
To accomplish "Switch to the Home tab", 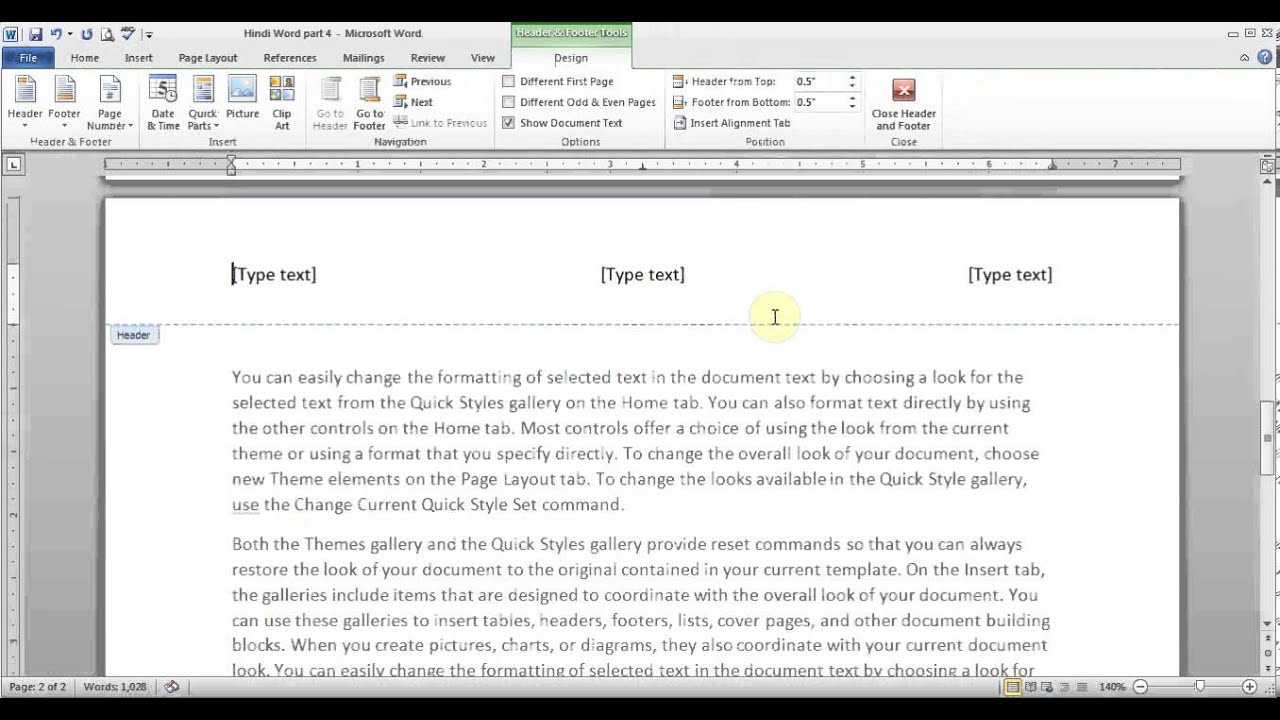I will [84, 58].
